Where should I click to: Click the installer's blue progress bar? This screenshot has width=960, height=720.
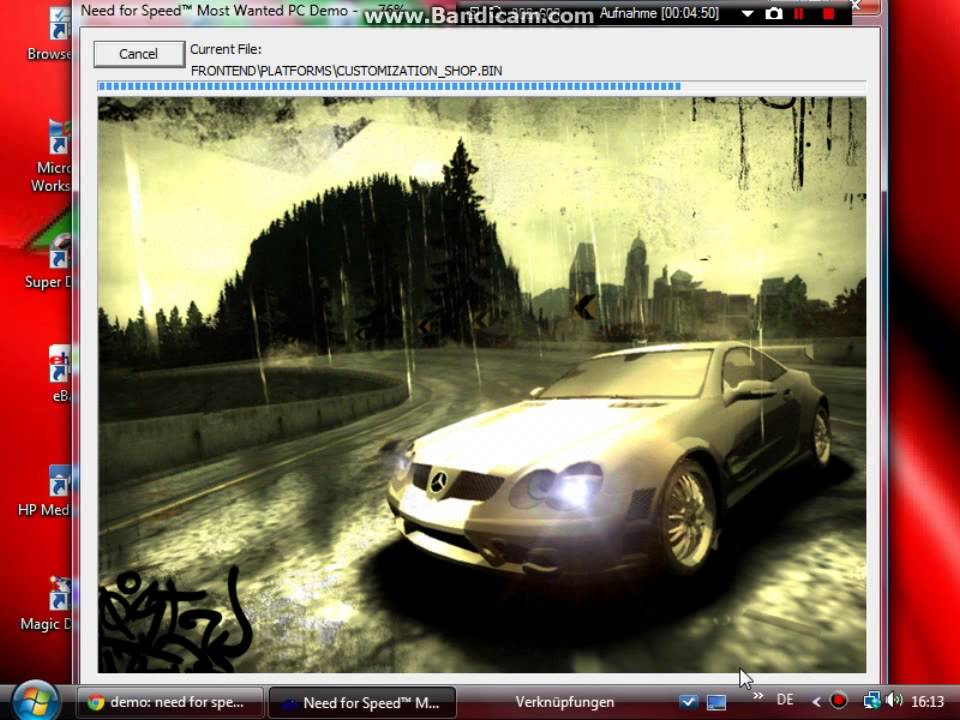(x=482, y=86)
